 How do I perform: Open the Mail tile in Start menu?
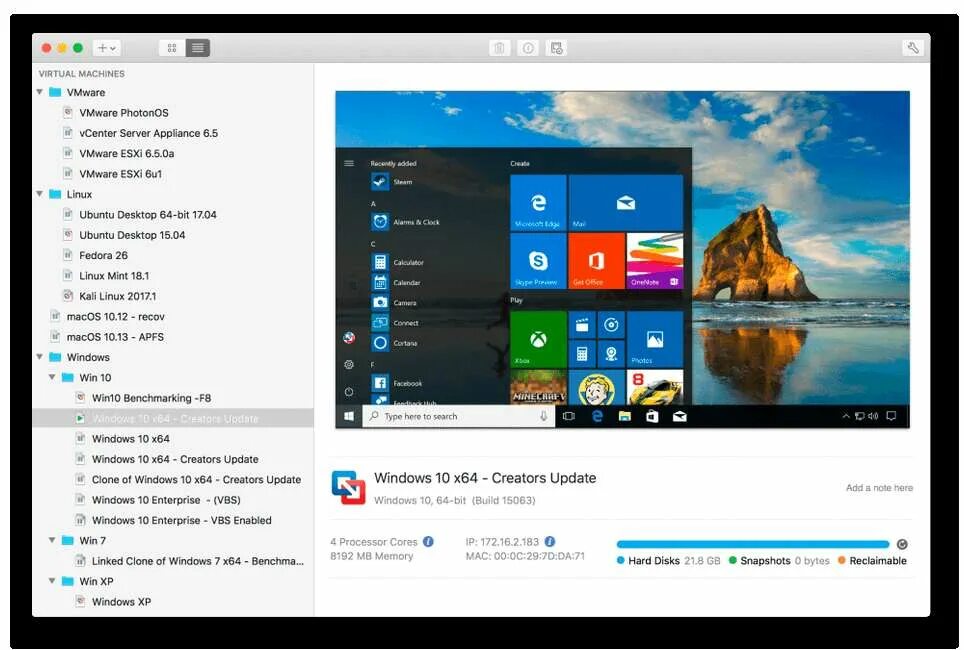626,202
